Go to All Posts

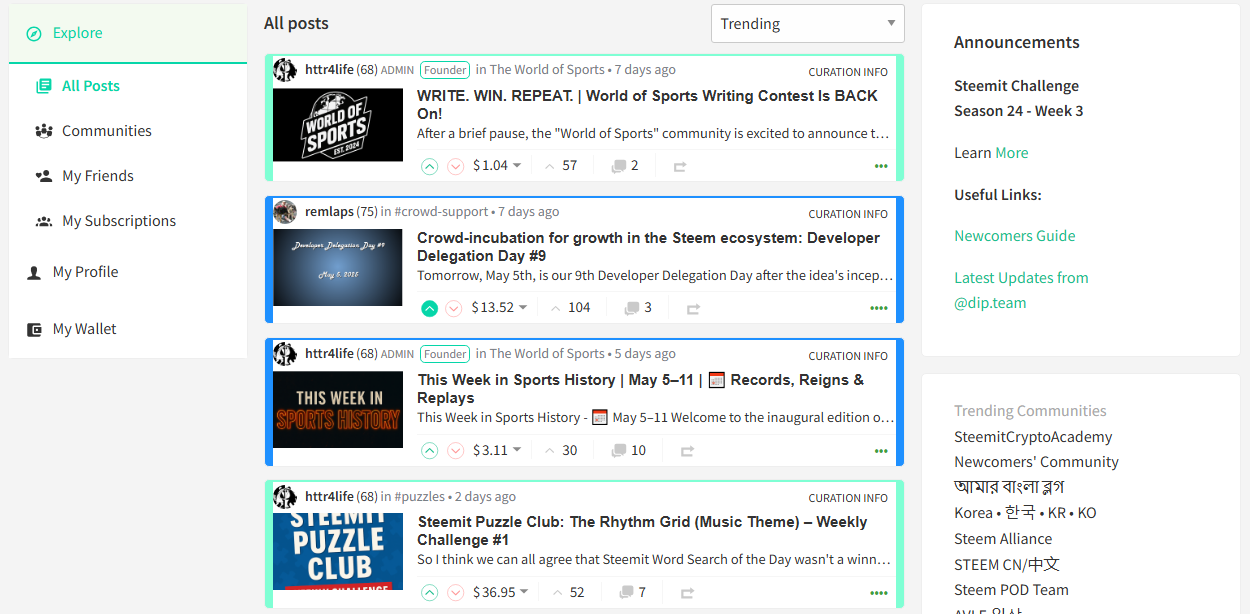point(91,86)
